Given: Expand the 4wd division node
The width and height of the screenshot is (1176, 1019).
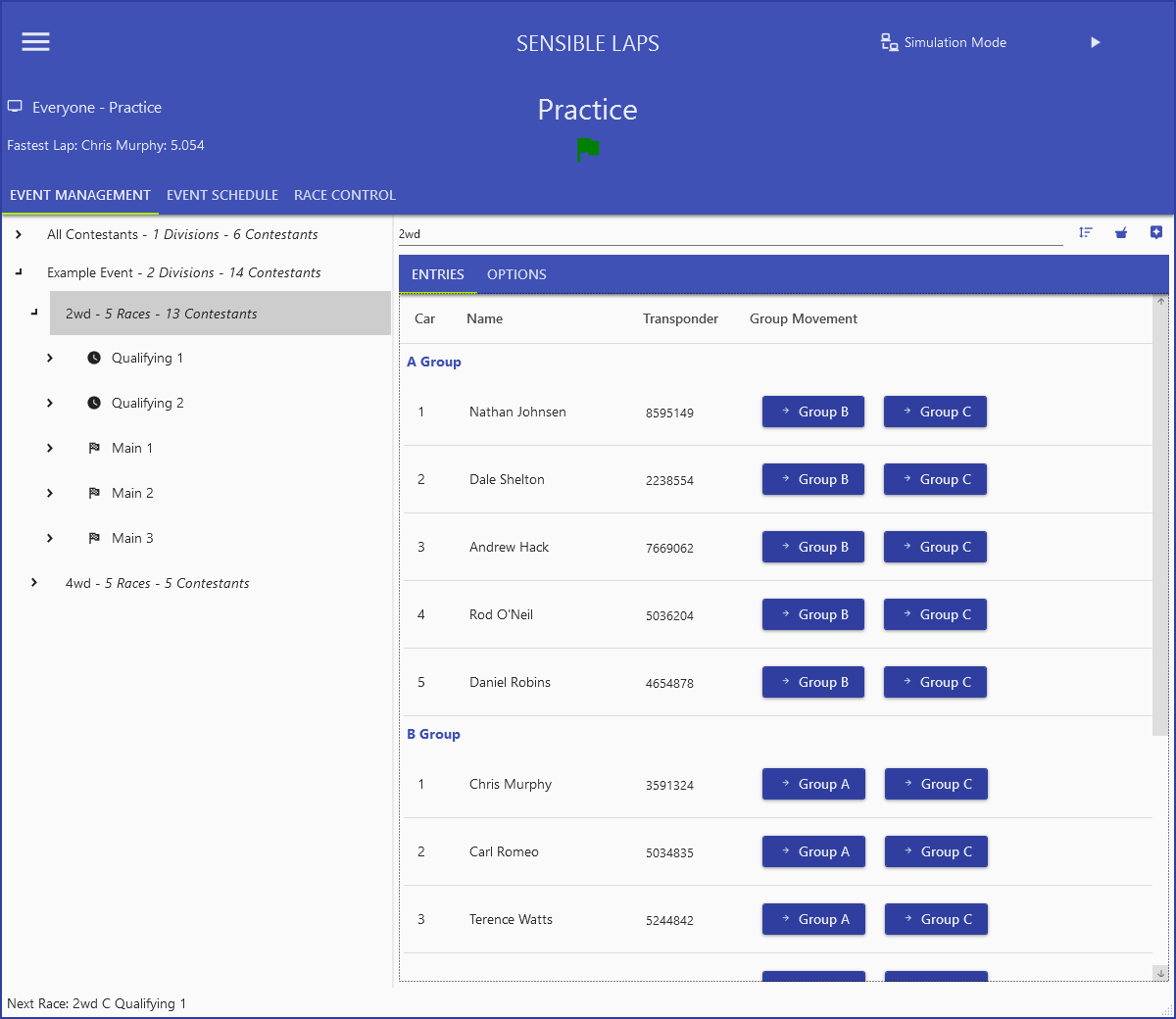Looking at the screenshot, I should tap(34, 583).
